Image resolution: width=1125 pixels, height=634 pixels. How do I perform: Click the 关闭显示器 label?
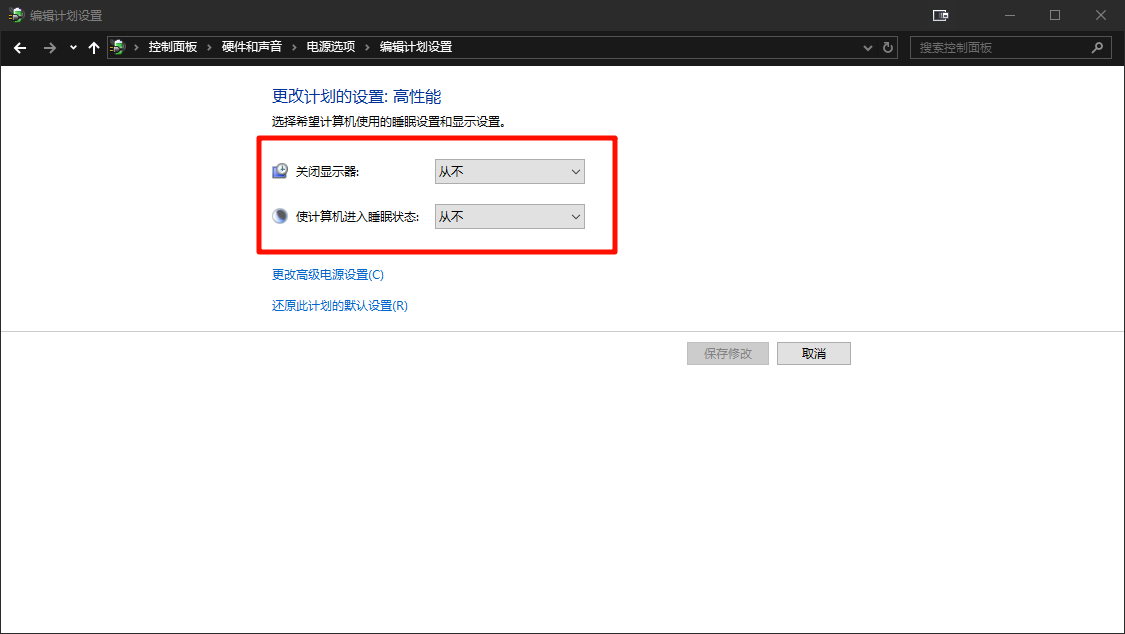coord(327,171)
